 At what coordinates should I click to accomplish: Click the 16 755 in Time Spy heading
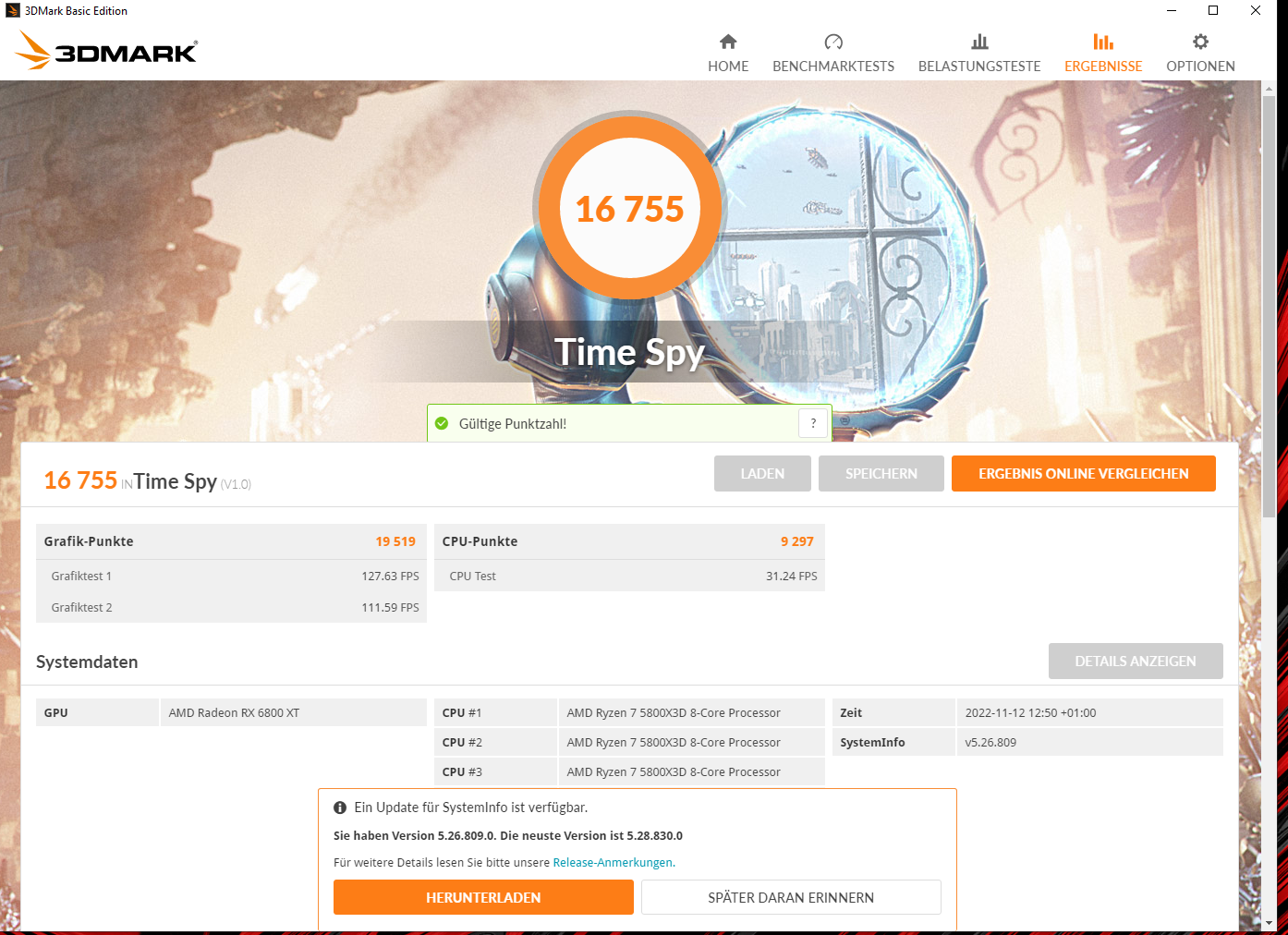(148, 481)
